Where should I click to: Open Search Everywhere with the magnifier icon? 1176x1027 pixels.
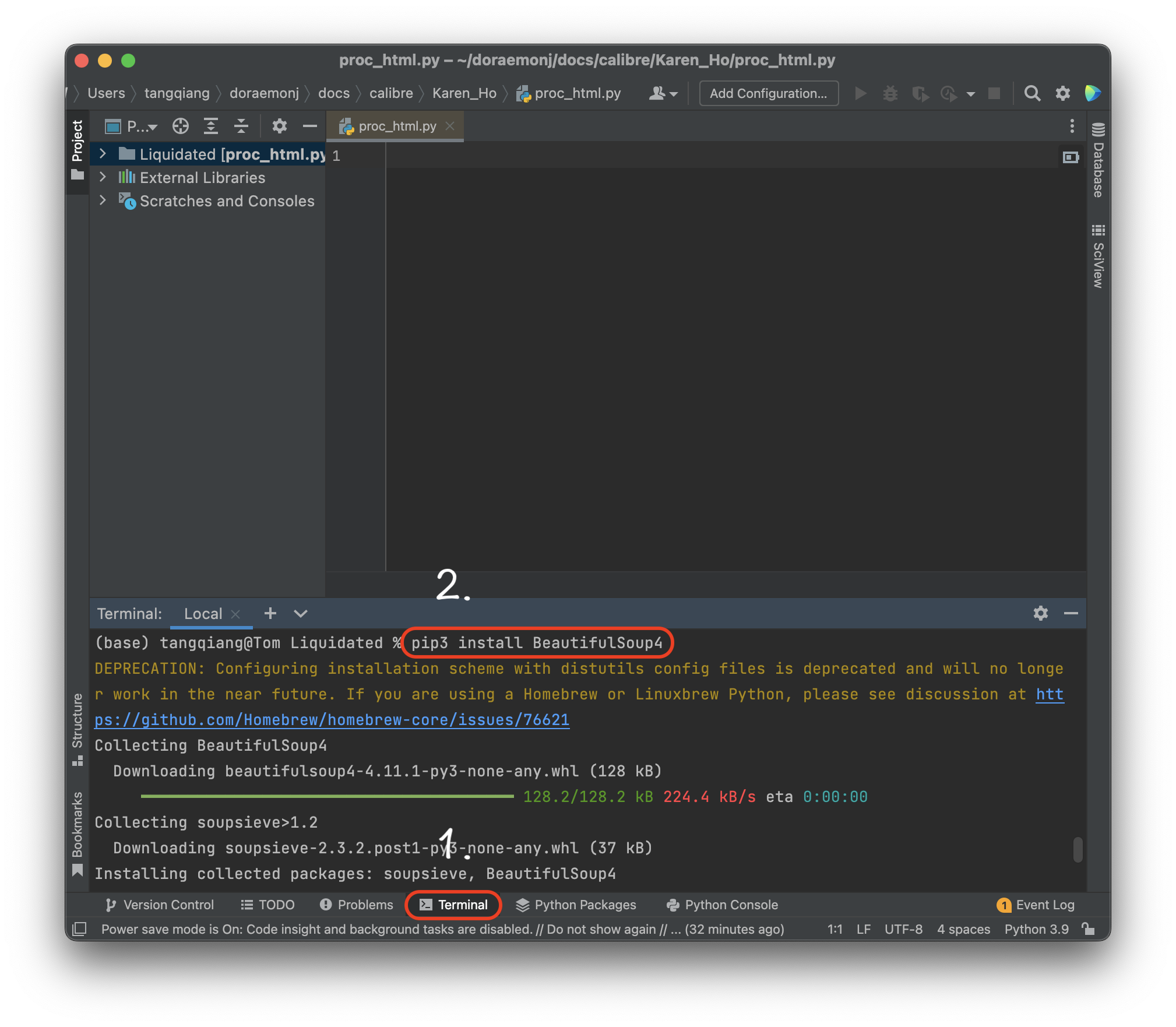(1033, 93)
